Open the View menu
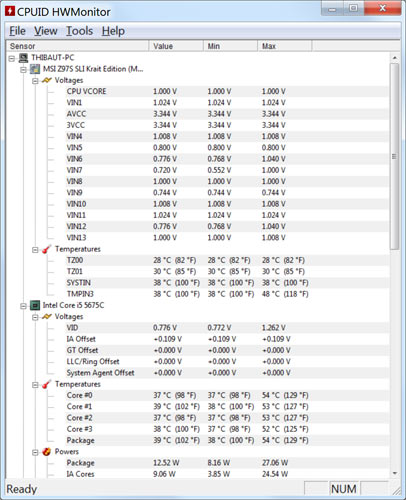Image resolution: width=406 pixels, height=500 pixels. (46, 31)
